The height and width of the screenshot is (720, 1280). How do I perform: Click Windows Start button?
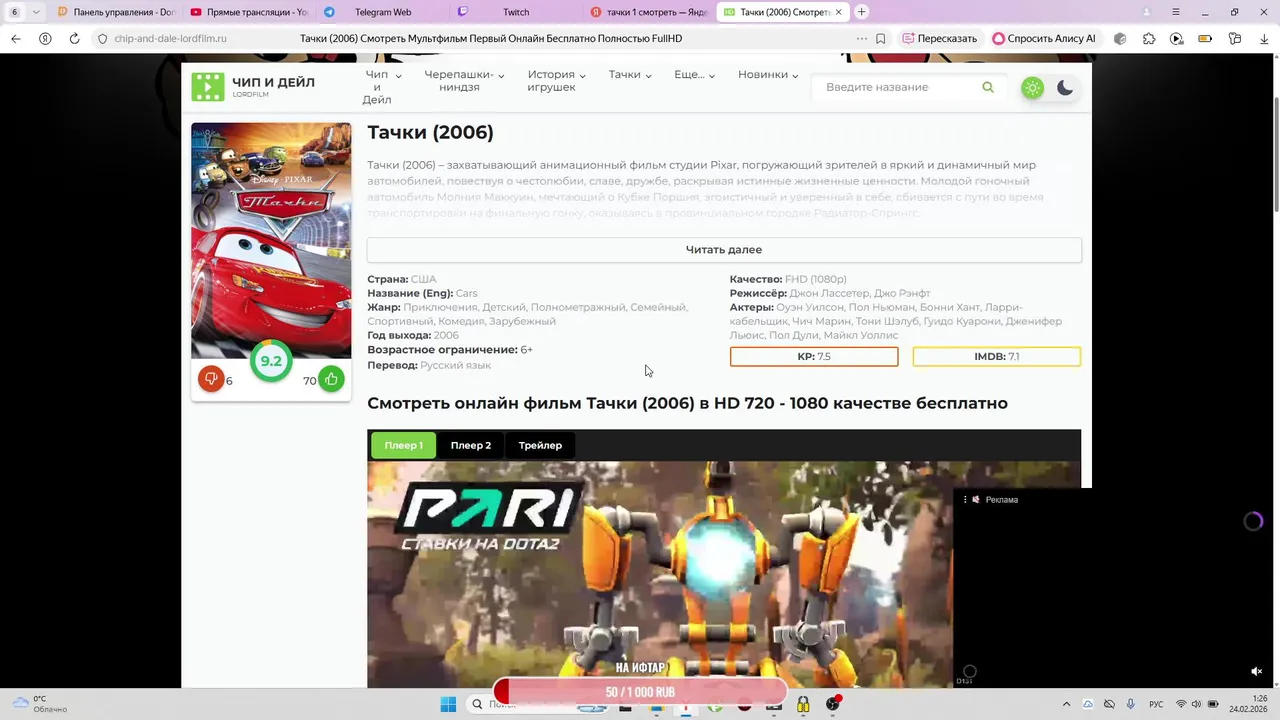coord(448,704)
